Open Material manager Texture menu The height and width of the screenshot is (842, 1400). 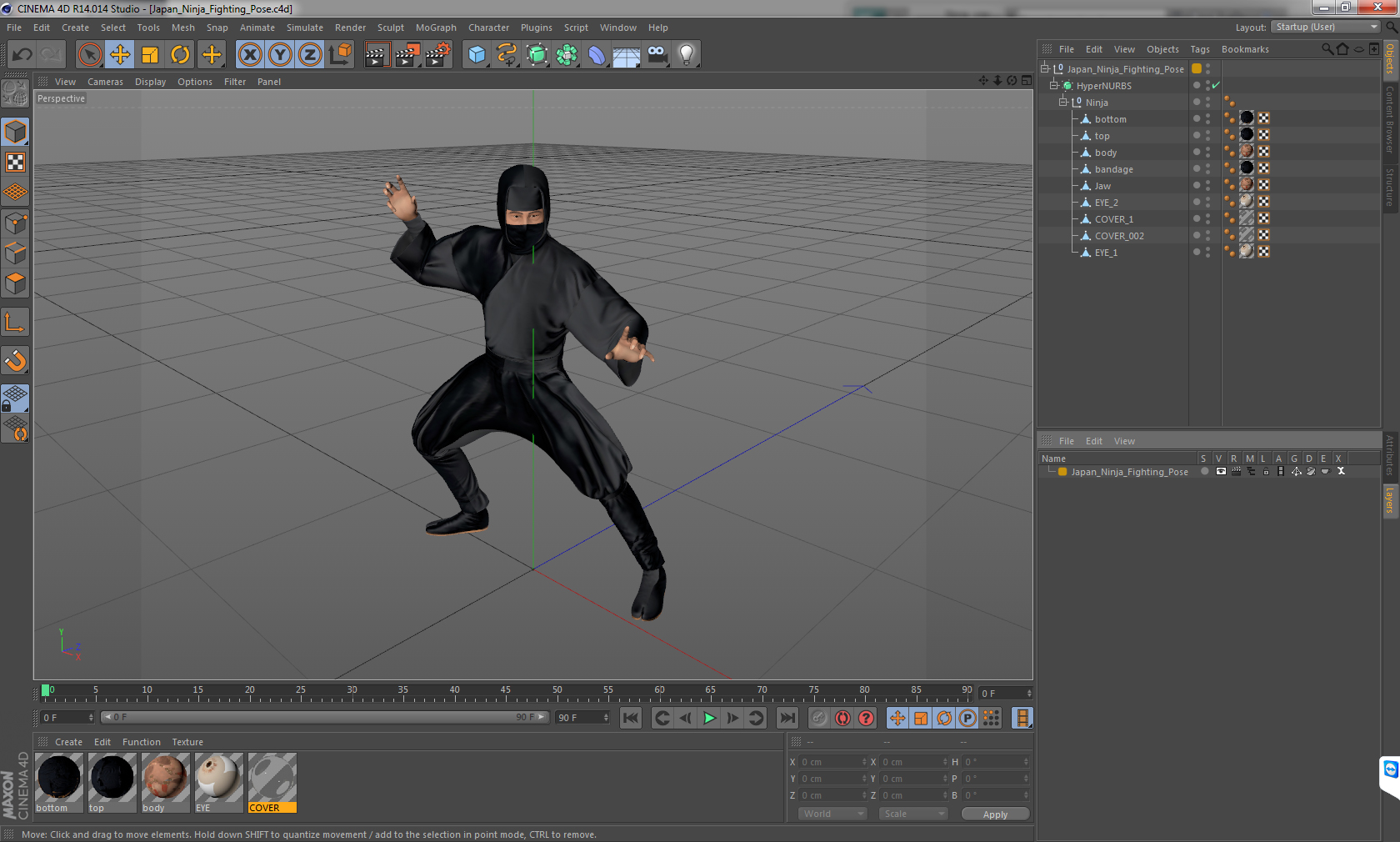187,742
